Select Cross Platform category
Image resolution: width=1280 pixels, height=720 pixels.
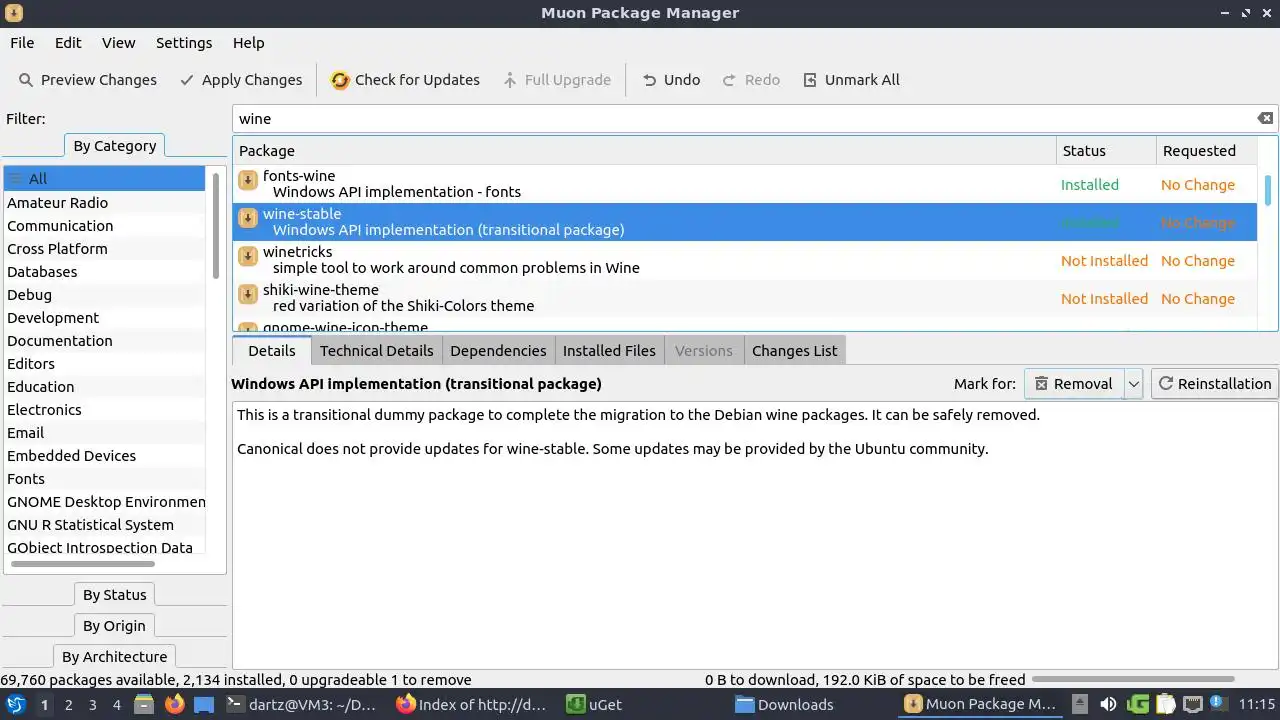(104, 249)
